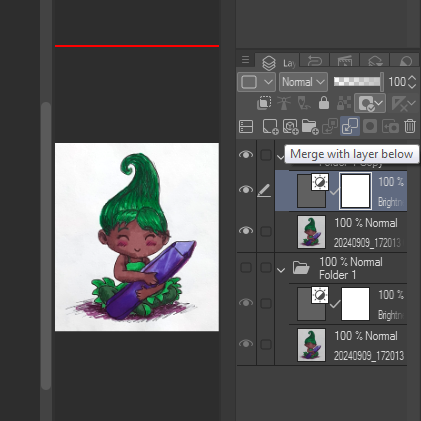Create a New Raster Layer
This screenshot has height=421, width=421.
270,127
